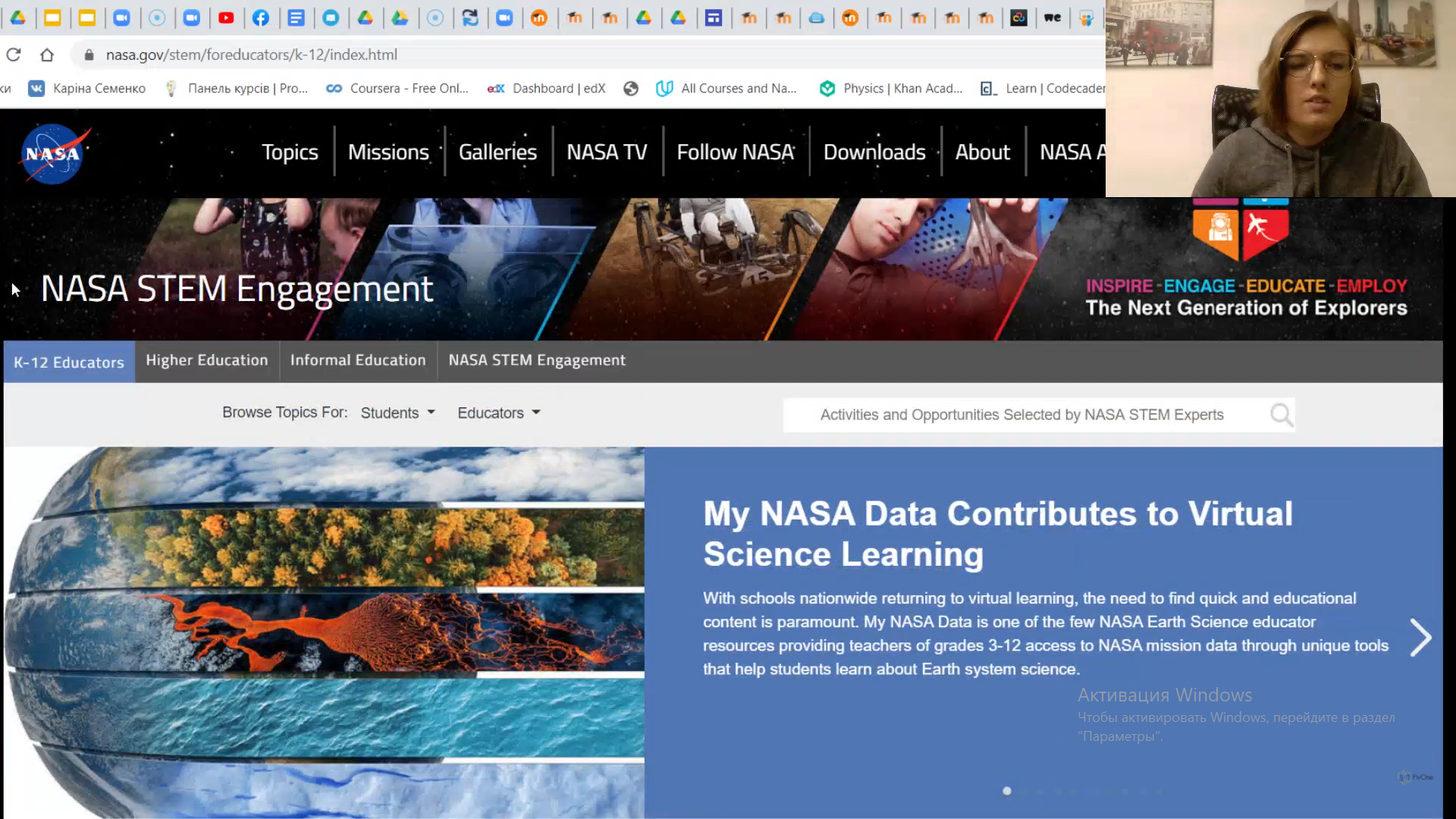Open the Missions menu

(x=388, y=152)
